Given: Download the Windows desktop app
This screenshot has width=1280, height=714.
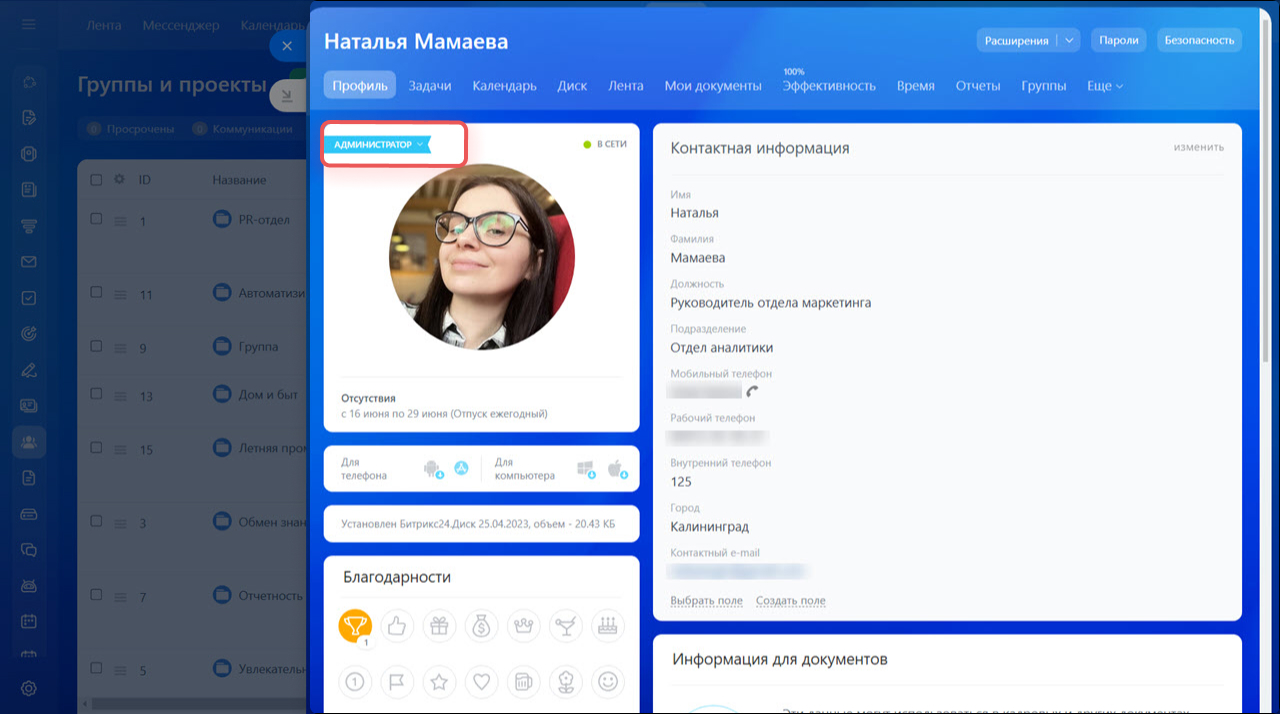Looking at the screenshot, I should [587, 468].
